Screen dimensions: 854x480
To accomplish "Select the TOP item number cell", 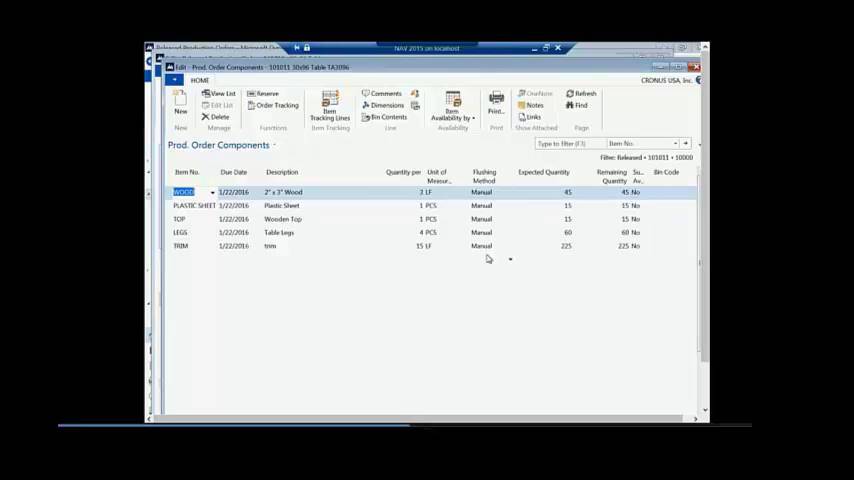I will click(179, 219).
